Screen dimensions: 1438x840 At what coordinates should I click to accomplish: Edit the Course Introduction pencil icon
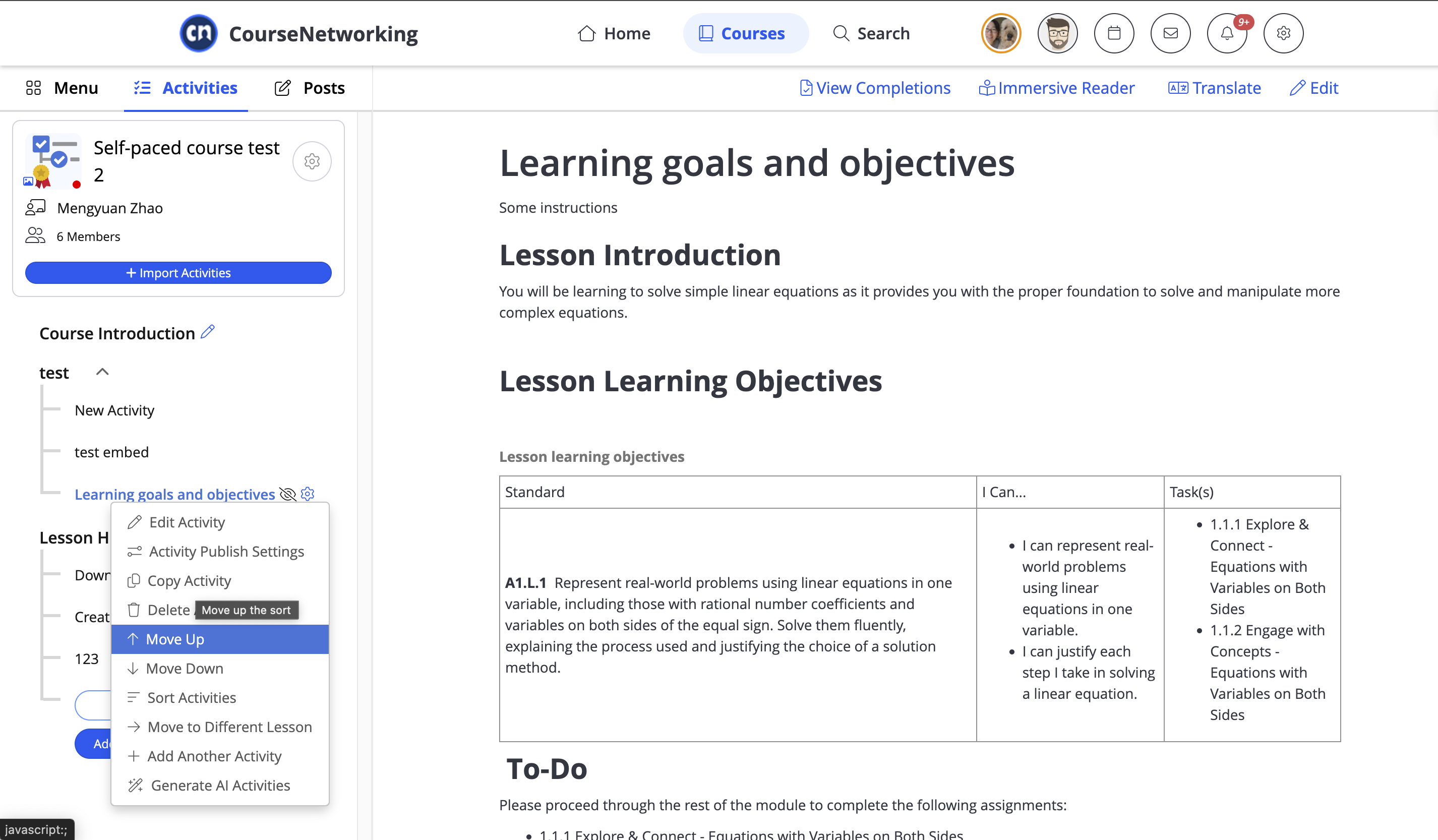208,332
